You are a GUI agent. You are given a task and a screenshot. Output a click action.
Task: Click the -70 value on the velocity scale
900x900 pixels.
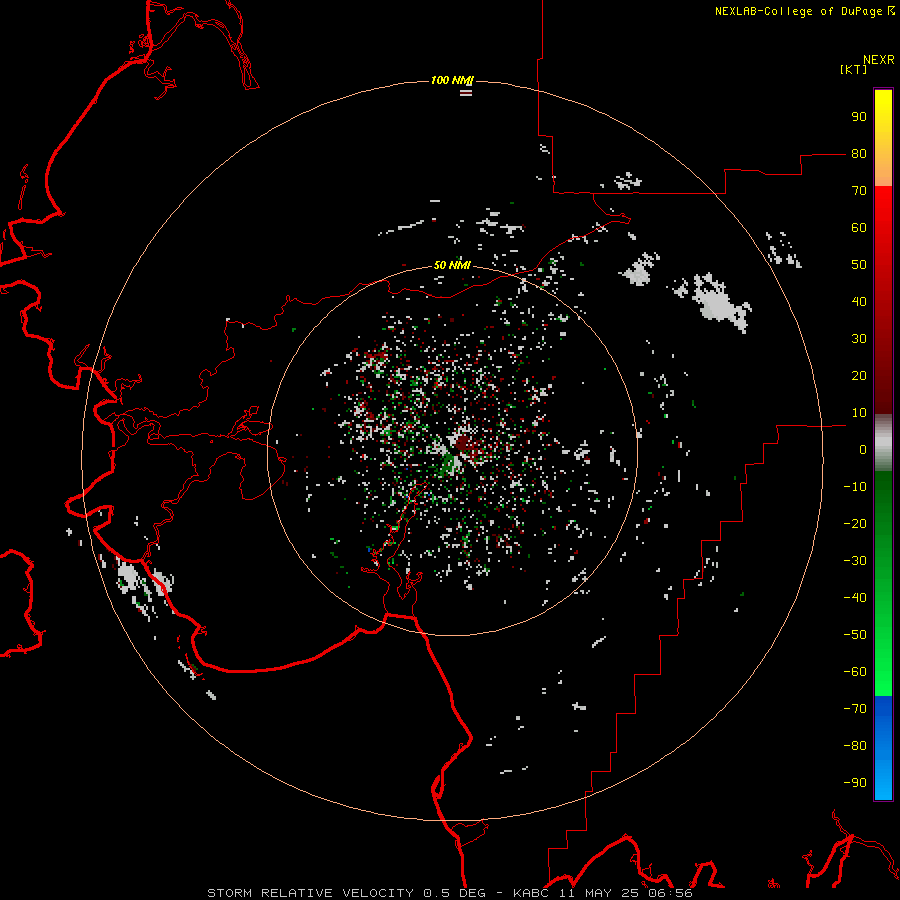855,709
